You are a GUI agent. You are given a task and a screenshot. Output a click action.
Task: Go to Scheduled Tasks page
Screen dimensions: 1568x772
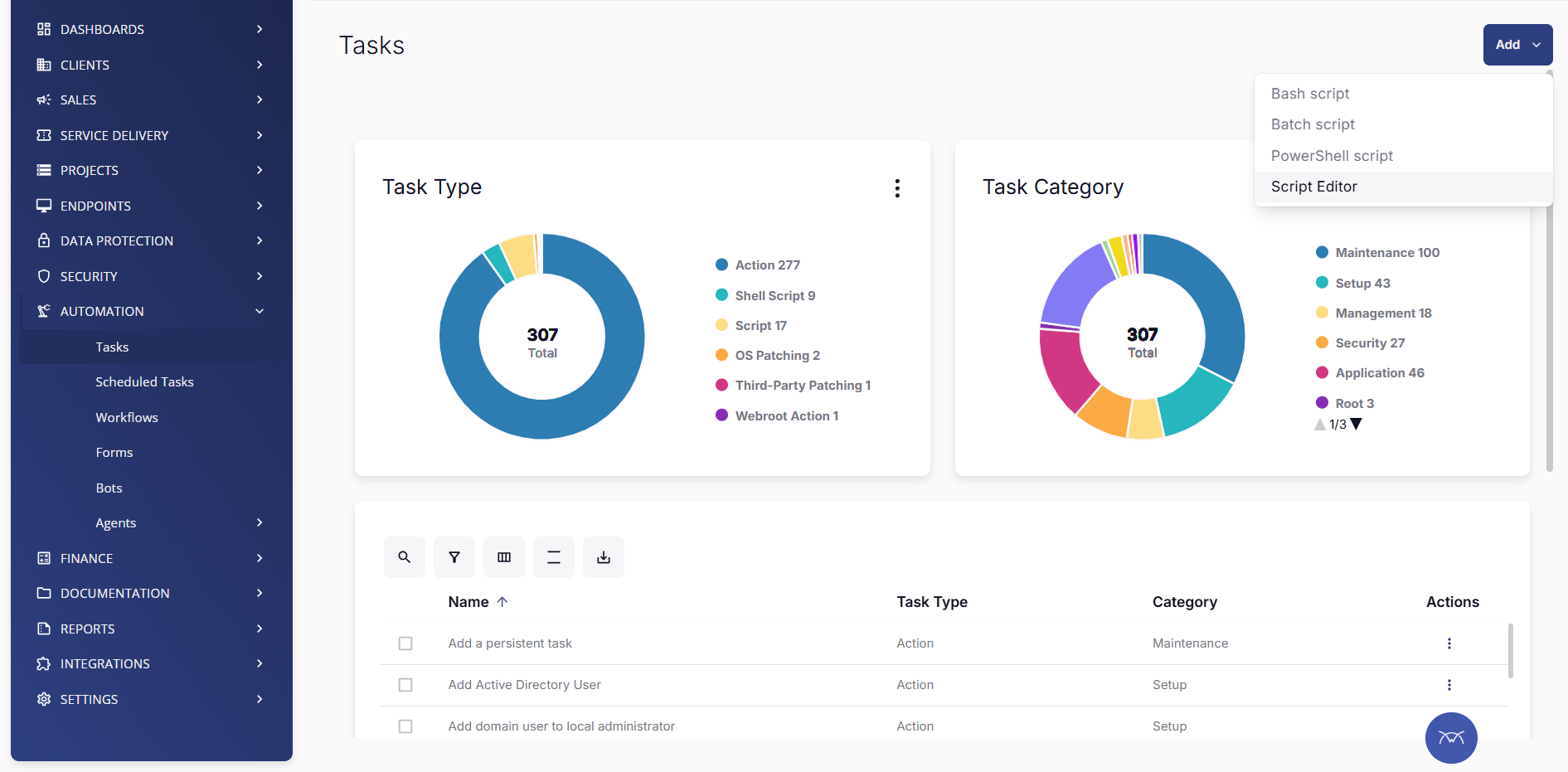pyautogui.click(x=144, y=381)
